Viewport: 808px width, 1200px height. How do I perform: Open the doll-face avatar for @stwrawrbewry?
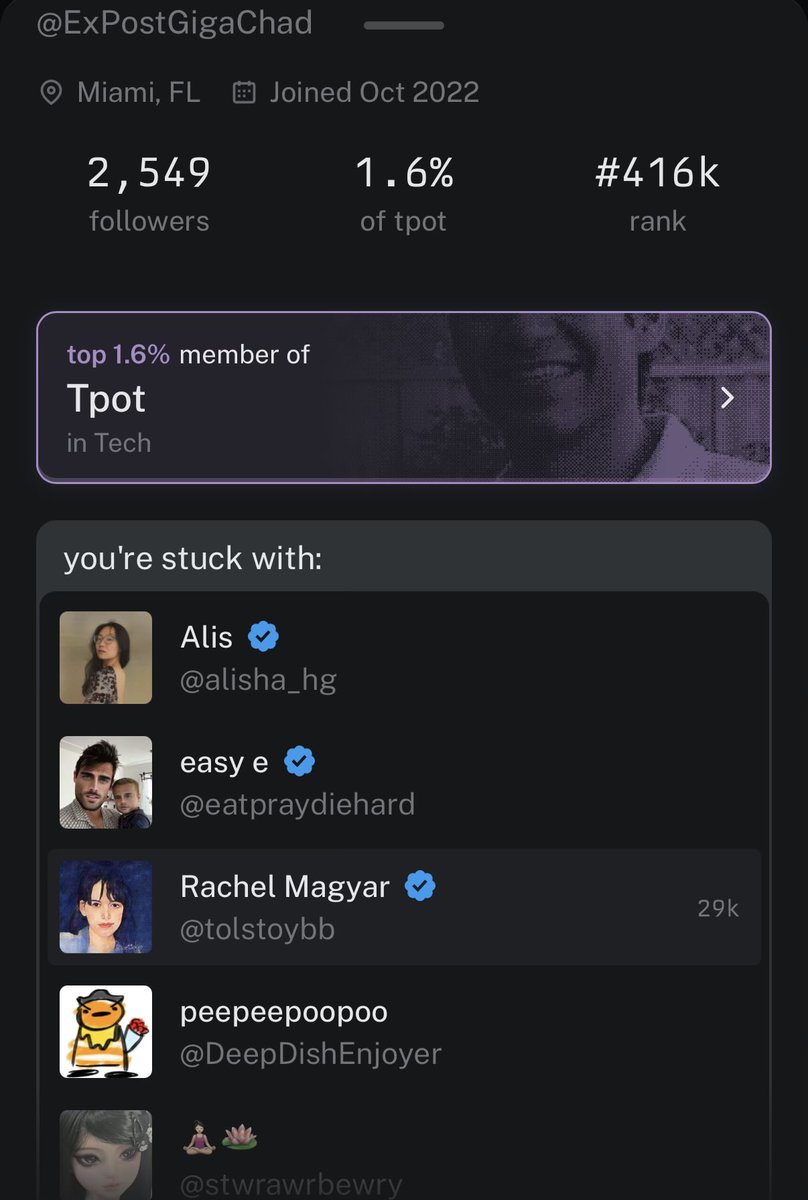(106, 1155)
